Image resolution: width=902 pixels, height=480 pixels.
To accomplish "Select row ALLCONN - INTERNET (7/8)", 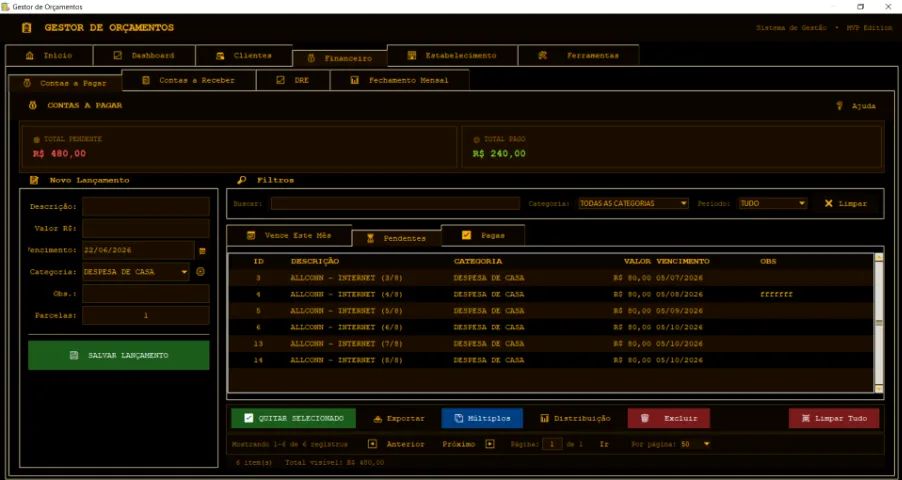I will pos(551,344).
